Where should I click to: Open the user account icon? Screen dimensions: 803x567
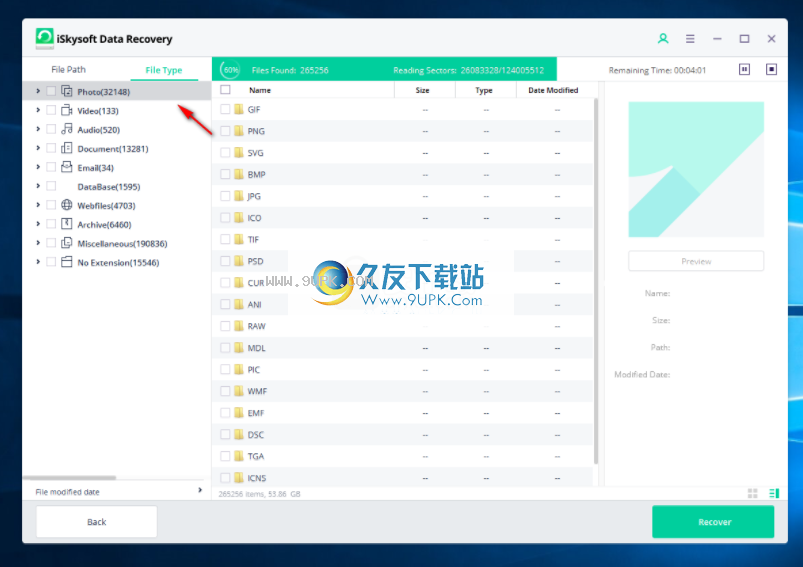663,38
